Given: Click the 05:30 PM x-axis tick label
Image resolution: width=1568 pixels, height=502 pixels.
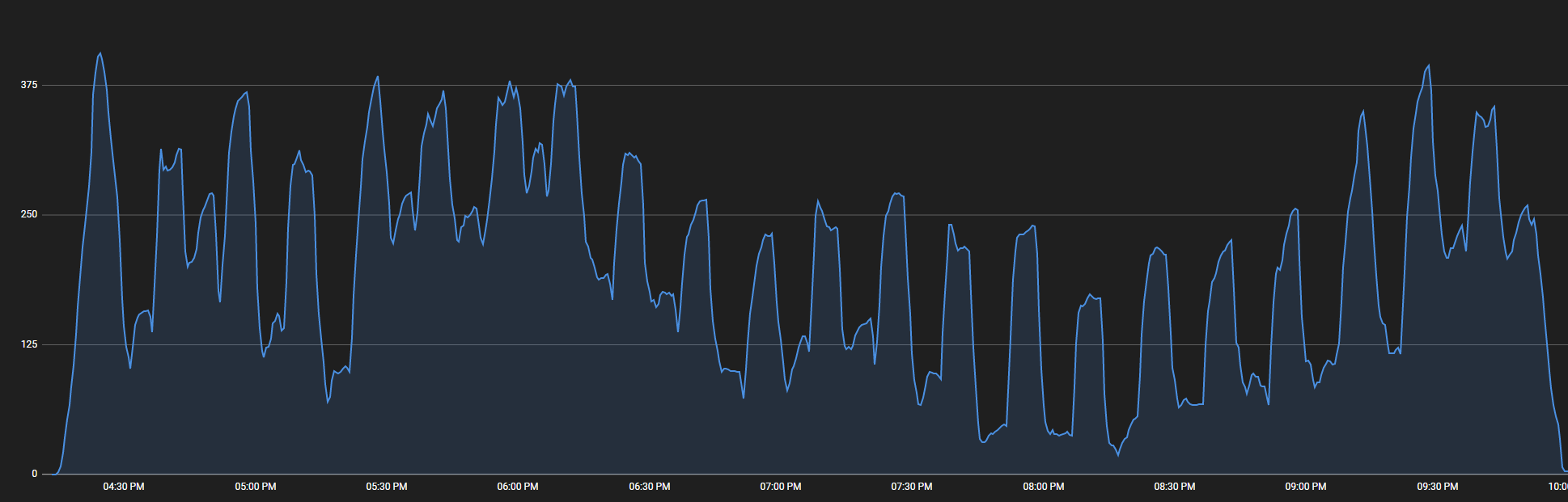Looking at the screenshot, I should (x=387, y=487).
